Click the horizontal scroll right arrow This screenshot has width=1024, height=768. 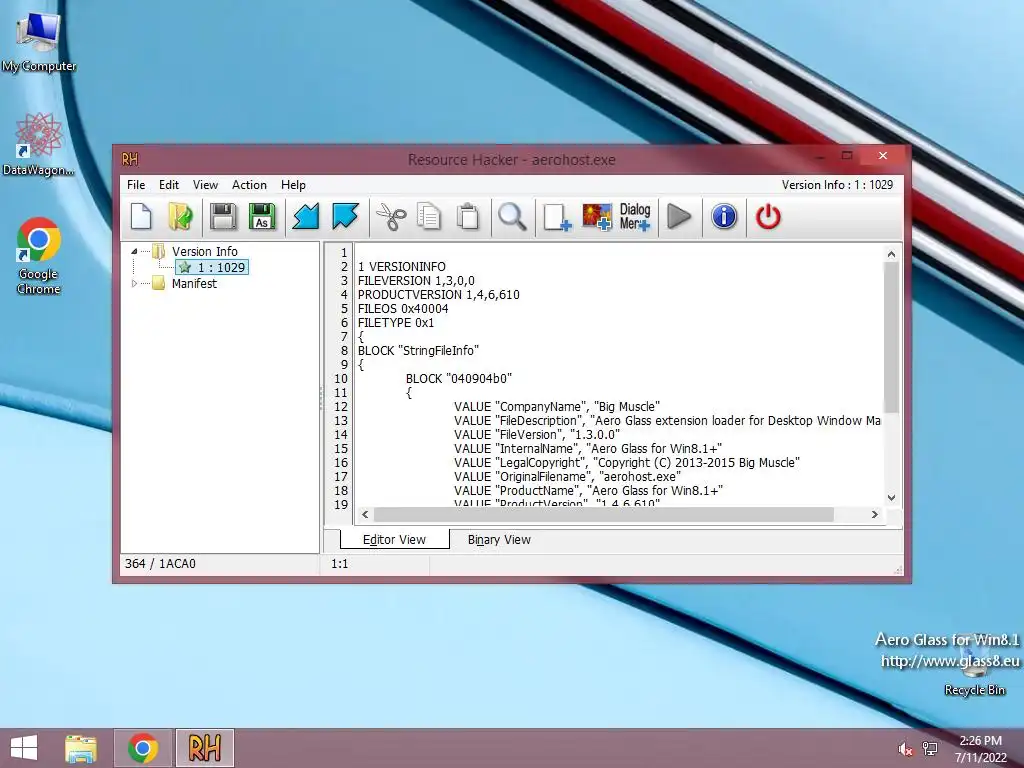point(875,515)
